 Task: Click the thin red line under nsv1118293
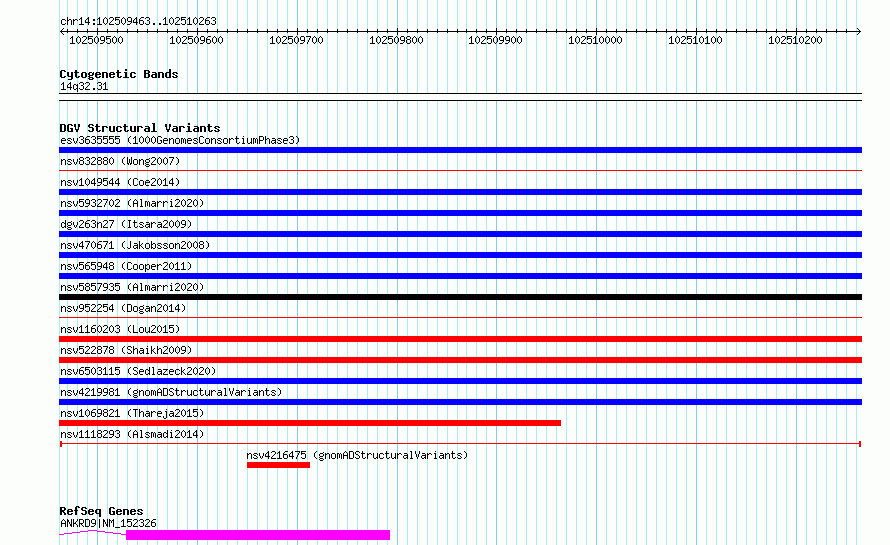coord(460,443)
